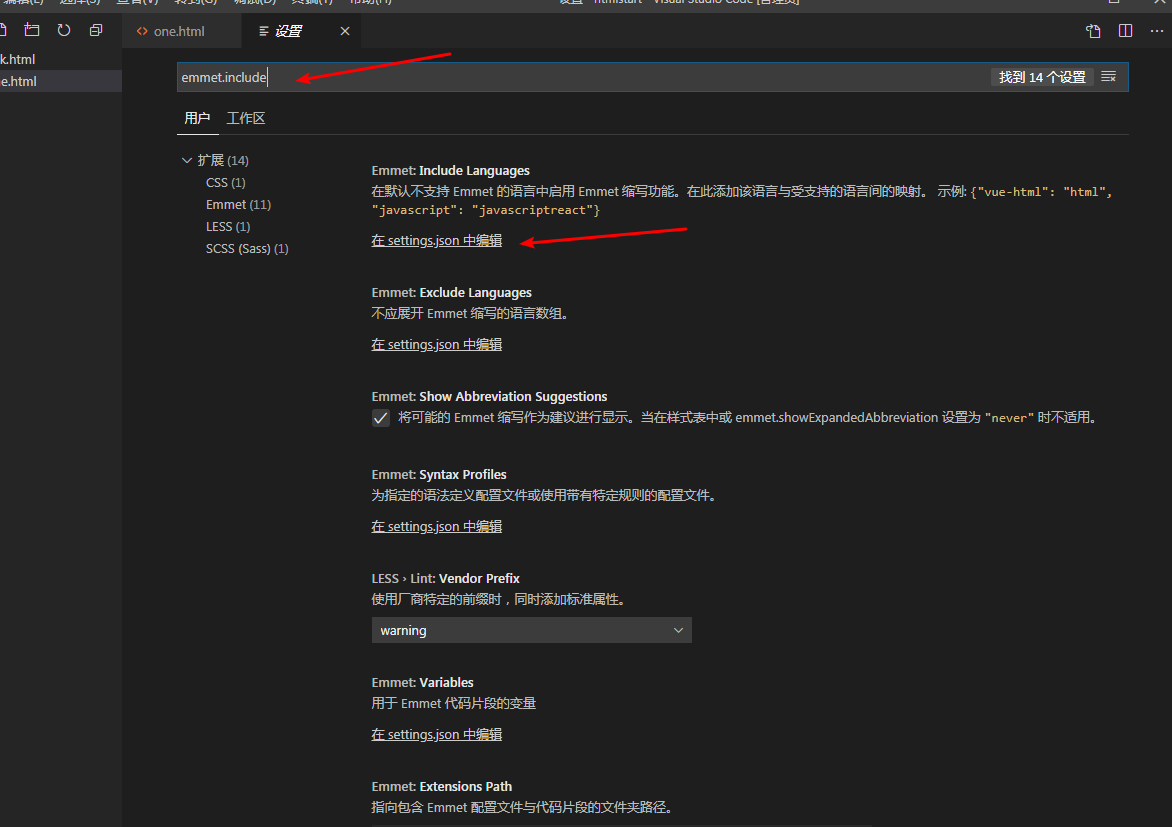This screenshot has height=827, width=1172.
Task: Create a new folder in the Explorer
Action: tap(31, 30)
